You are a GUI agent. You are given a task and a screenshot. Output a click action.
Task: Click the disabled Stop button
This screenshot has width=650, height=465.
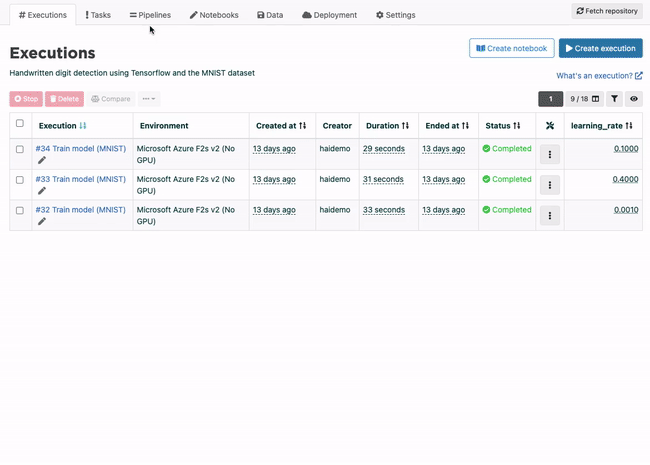(26, 99)
